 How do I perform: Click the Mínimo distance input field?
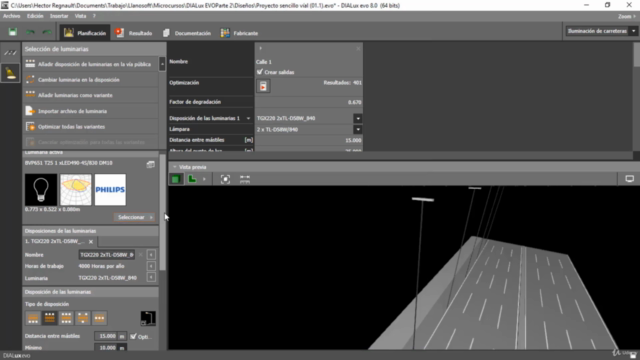tap(106, 348)
